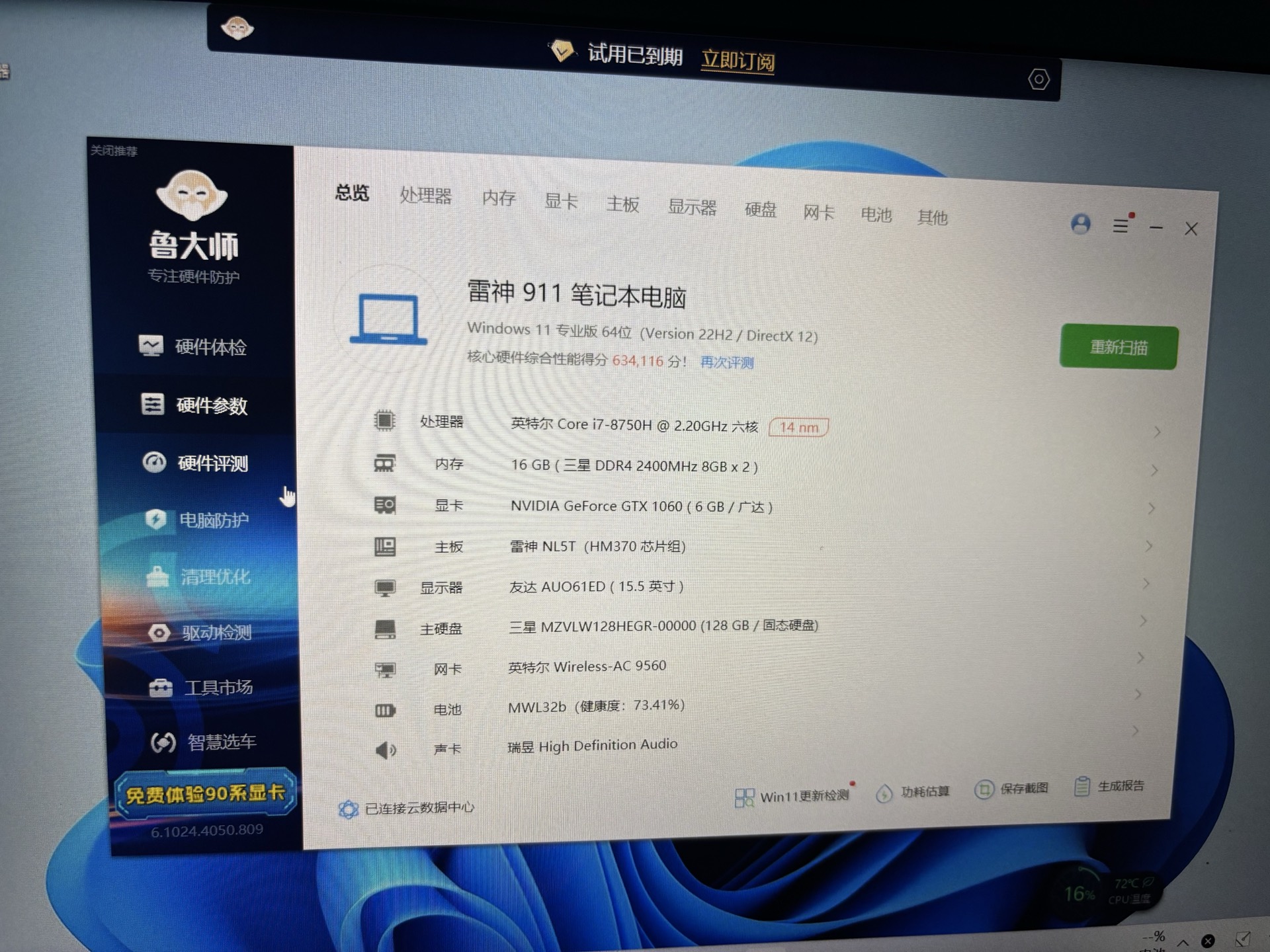Expand the 显示器 AUO61ED row chevron
This screenshot has width=1270, height=952.
click(1146, 583)
